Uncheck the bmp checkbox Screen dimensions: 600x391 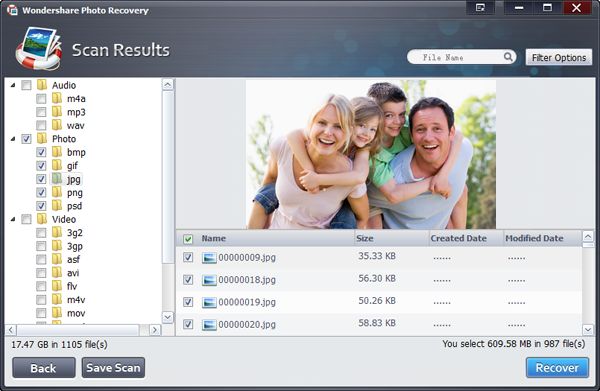click(41, 152)
